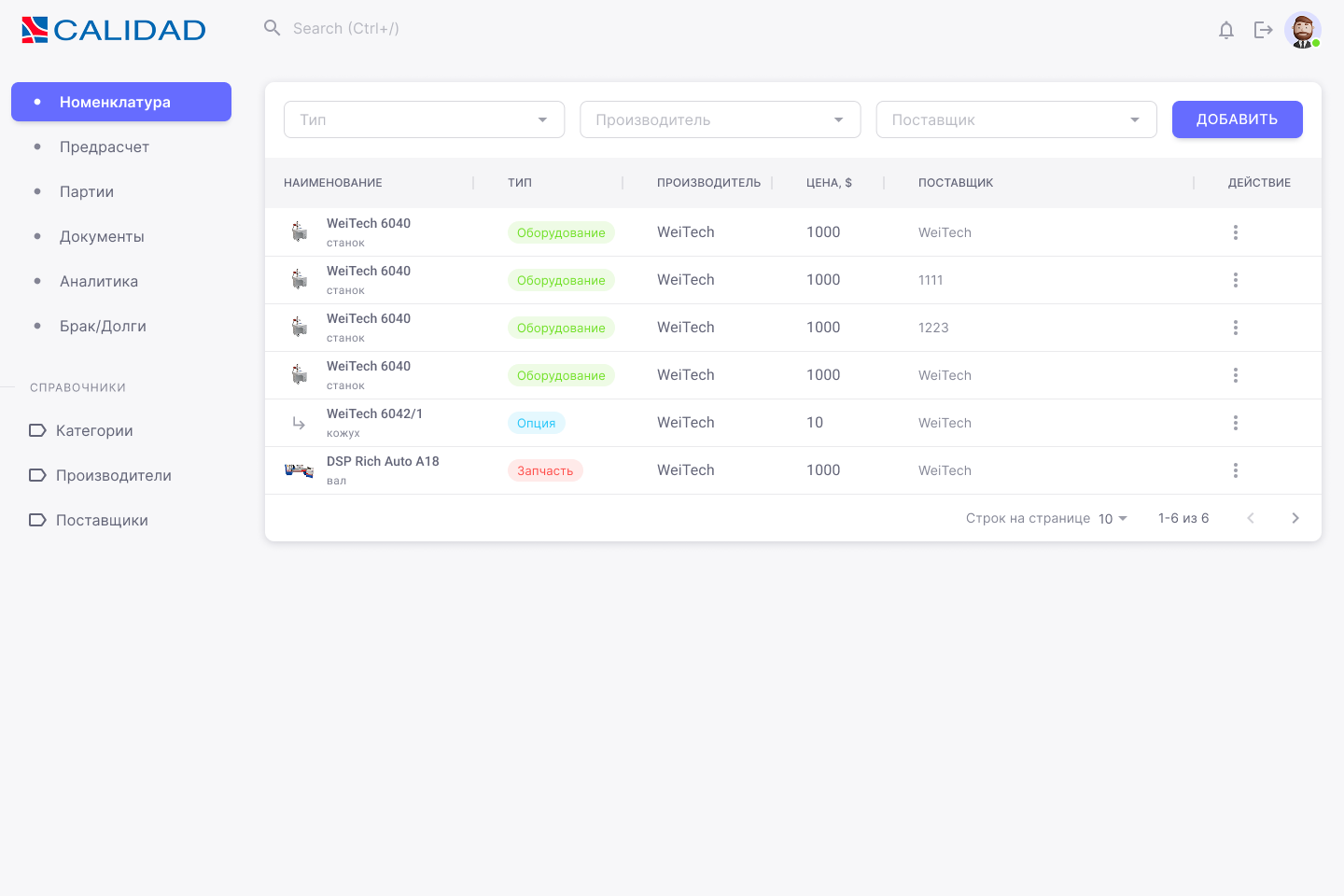Sort by ЦЕНА, $ column header
The height and width of the screenshot is (896, 1344).
[x=829, y=183]
